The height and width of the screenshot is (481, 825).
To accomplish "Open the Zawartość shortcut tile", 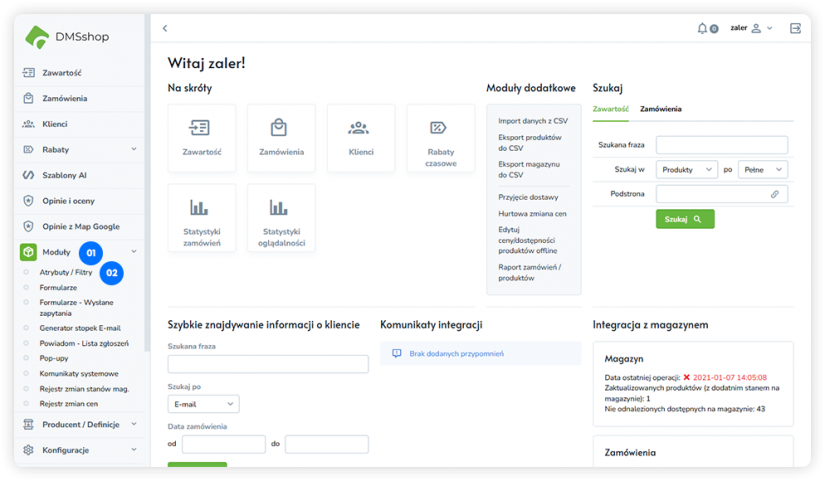I will pos(202,138).
